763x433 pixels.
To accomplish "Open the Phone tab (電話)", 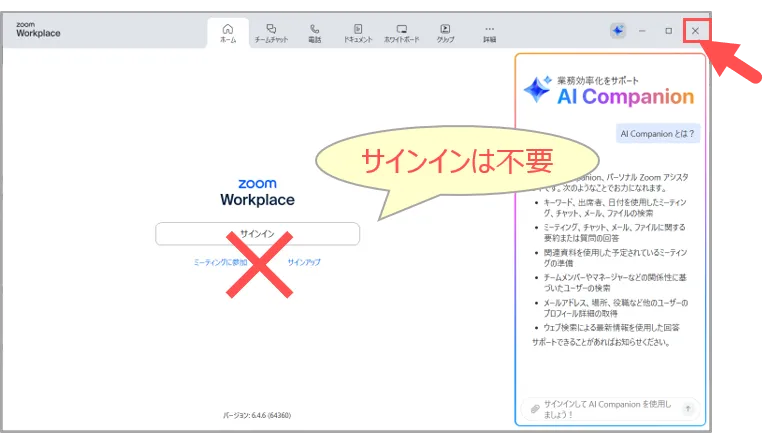I will (x=314, y=33).
